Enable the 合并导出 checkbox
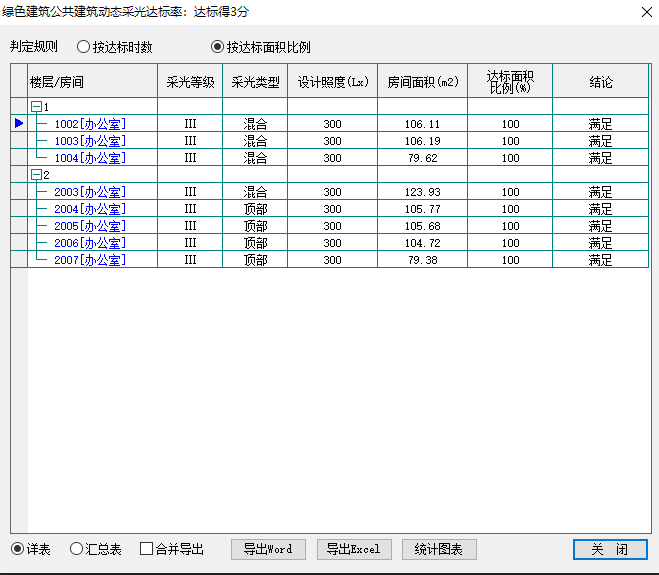This screenshot has height=575, width=659. pos(147,549)
